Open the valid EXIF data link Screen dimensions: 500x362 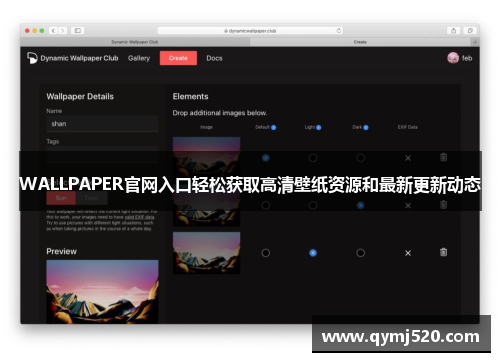139,217
